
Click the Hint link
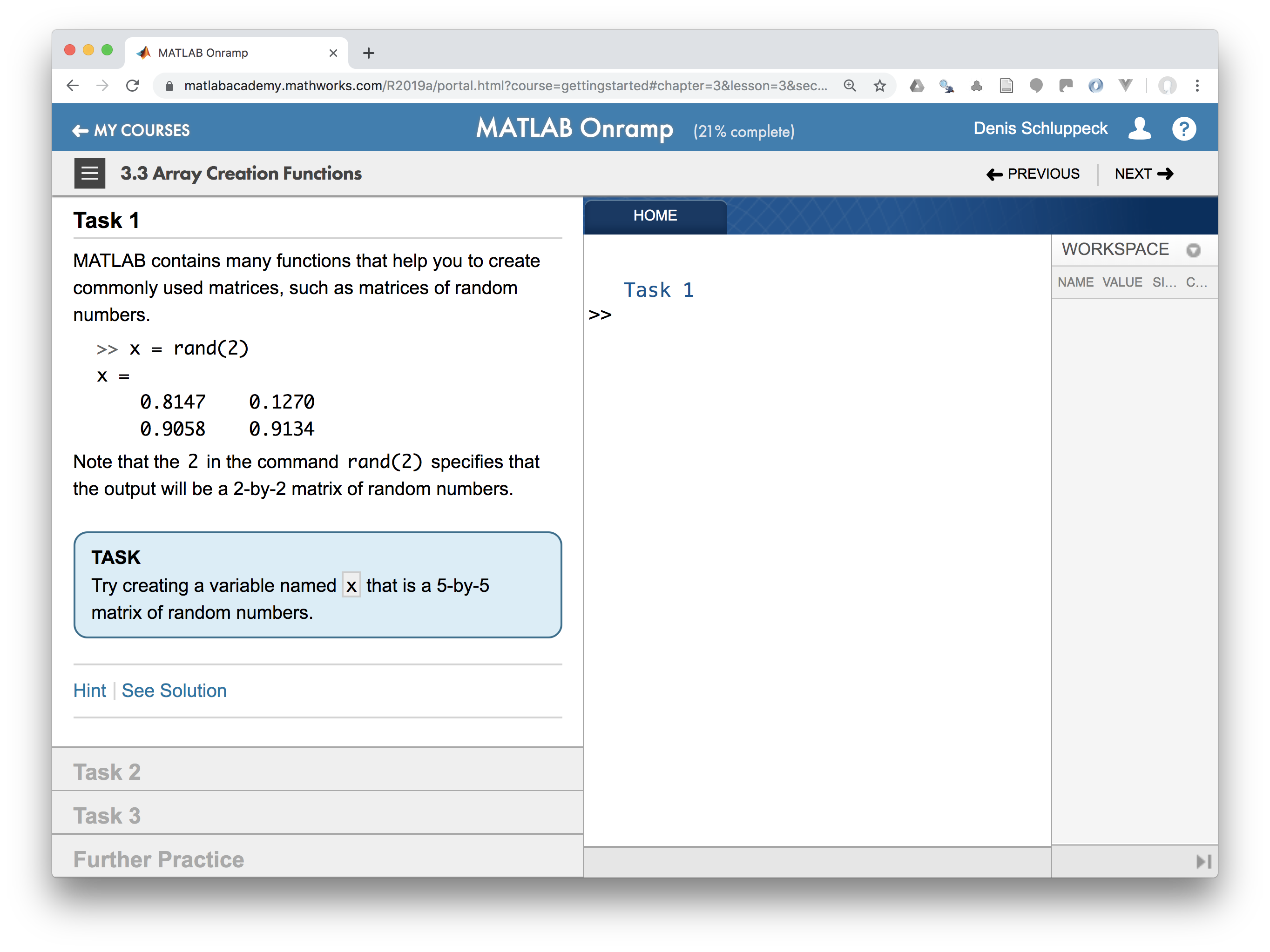point(91,690)
